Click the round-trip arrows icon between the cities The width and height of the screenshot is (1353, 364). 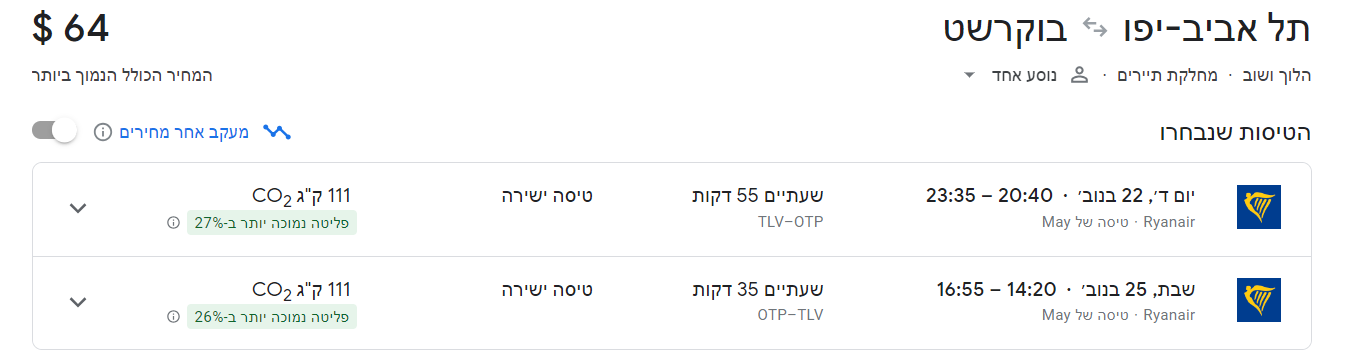pyautogui.click(x=1095, y=29)
